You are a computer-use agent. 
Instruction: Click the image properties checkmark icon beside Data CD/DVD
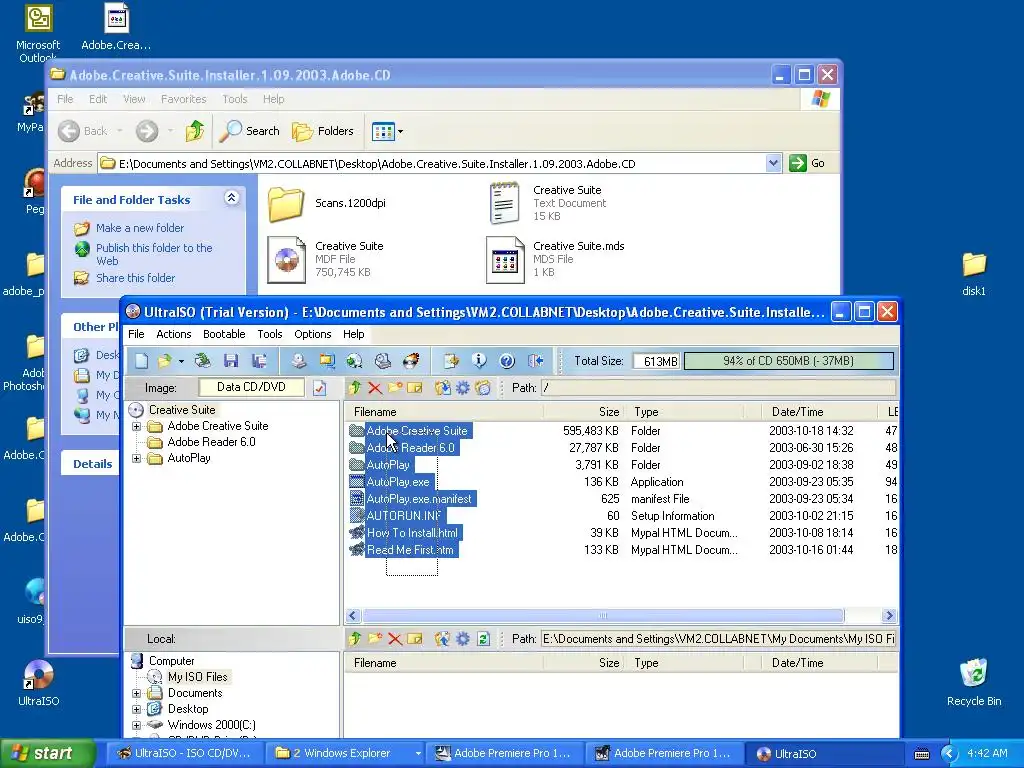(x=319, y=388)
